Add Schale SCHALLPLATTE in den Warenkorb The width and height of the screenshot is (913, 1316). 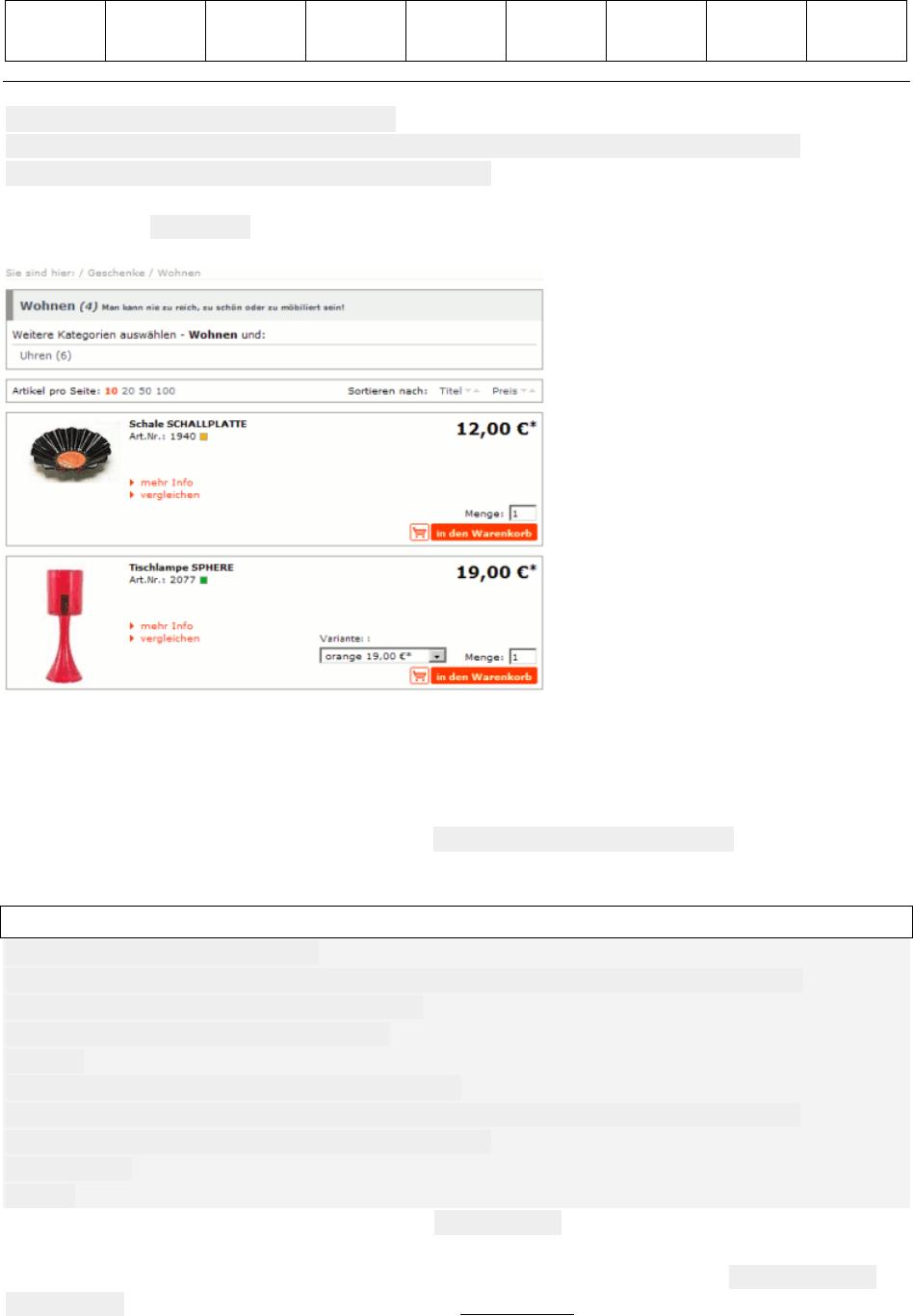[483, 533]
